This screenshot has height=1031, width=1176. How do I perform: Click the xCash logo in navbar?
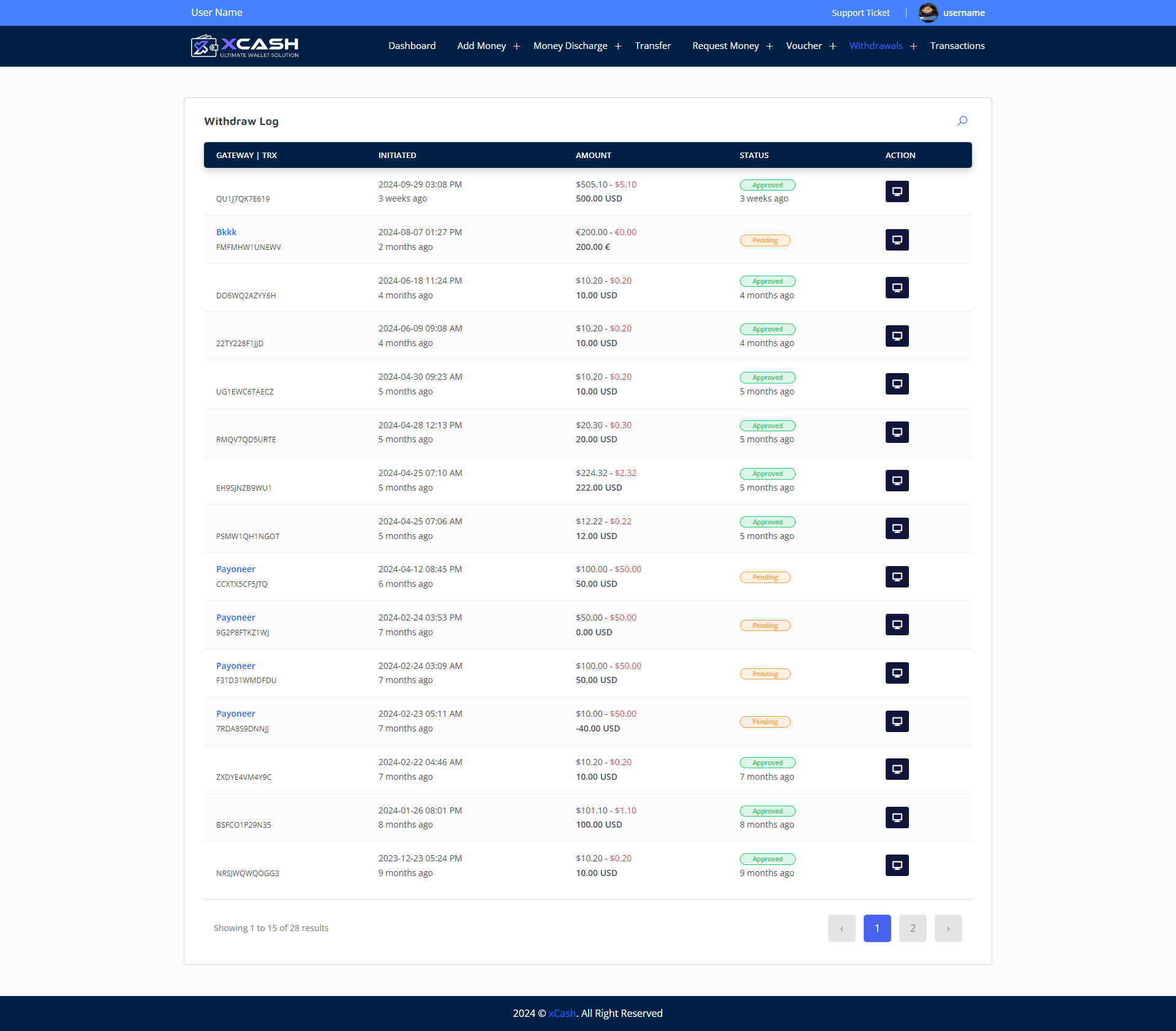[x=244, y=46]
